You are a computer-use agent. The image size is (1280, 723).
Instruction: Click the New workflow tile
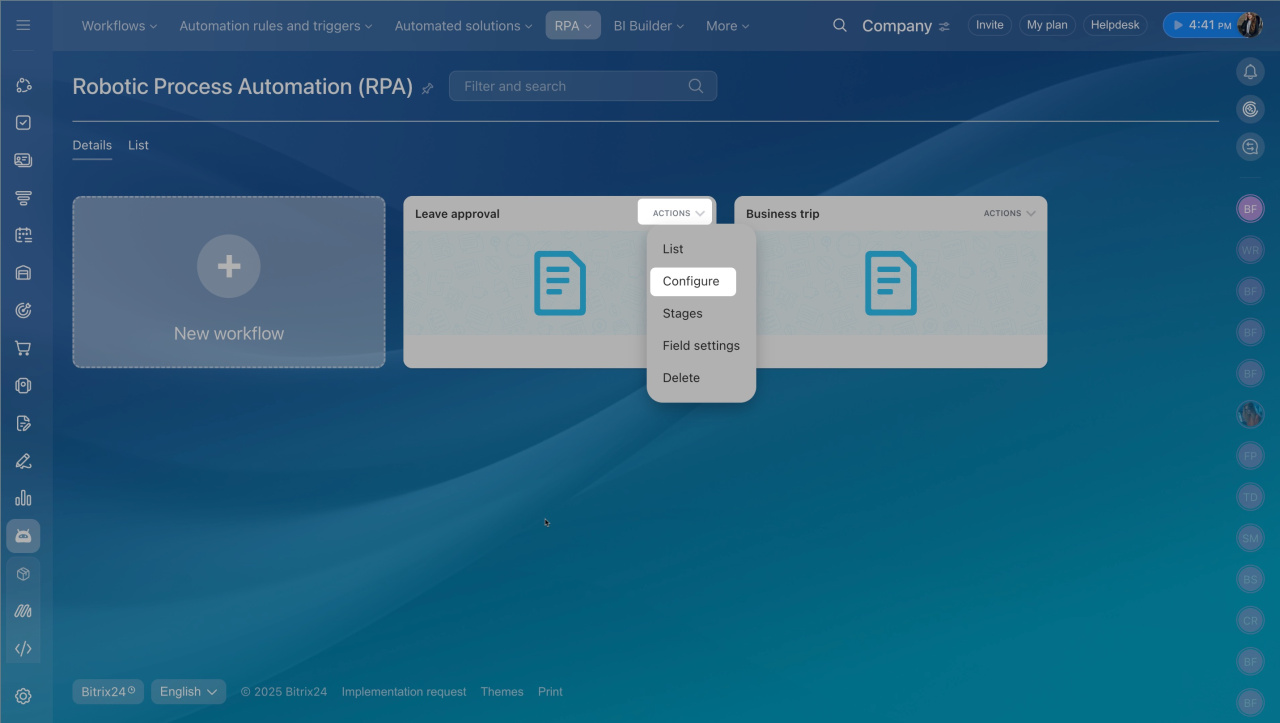[229, 282]
